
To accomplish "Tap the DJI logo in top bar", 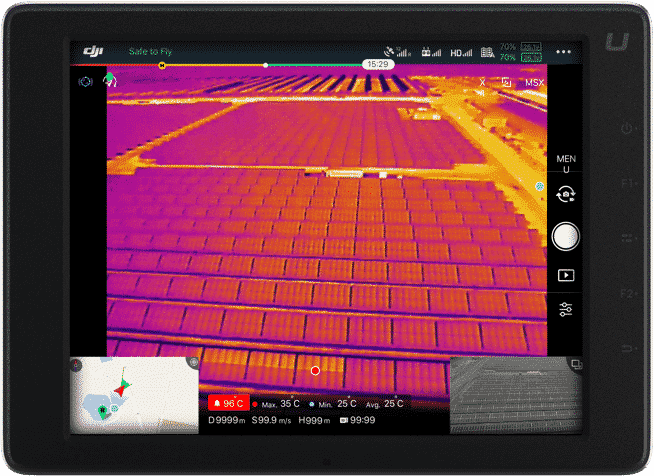I will pos(94,51).
